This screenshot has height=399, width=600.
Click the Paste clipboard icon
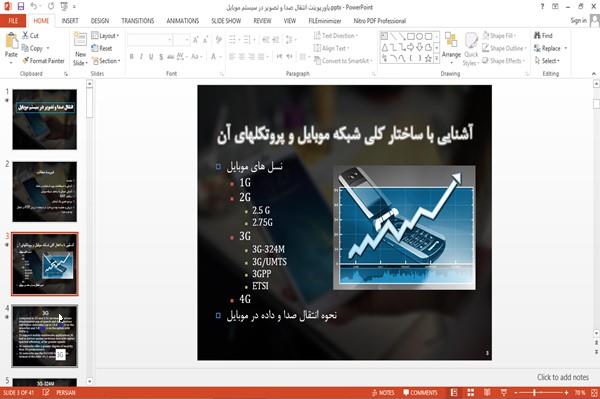(x=11, y=41)
